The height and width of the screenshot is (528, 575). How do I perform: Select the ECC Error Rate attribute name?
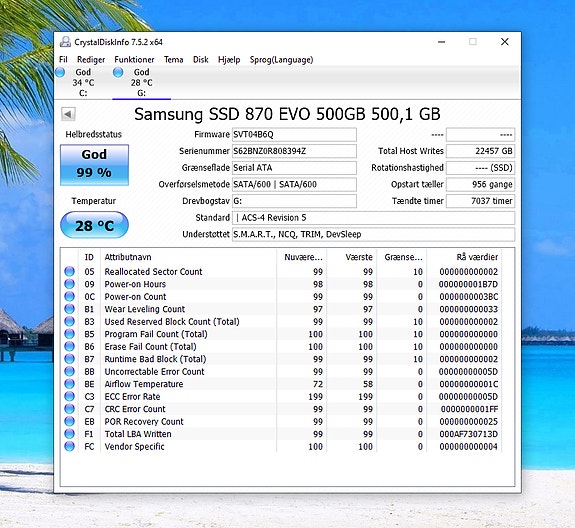pos(132,396)
